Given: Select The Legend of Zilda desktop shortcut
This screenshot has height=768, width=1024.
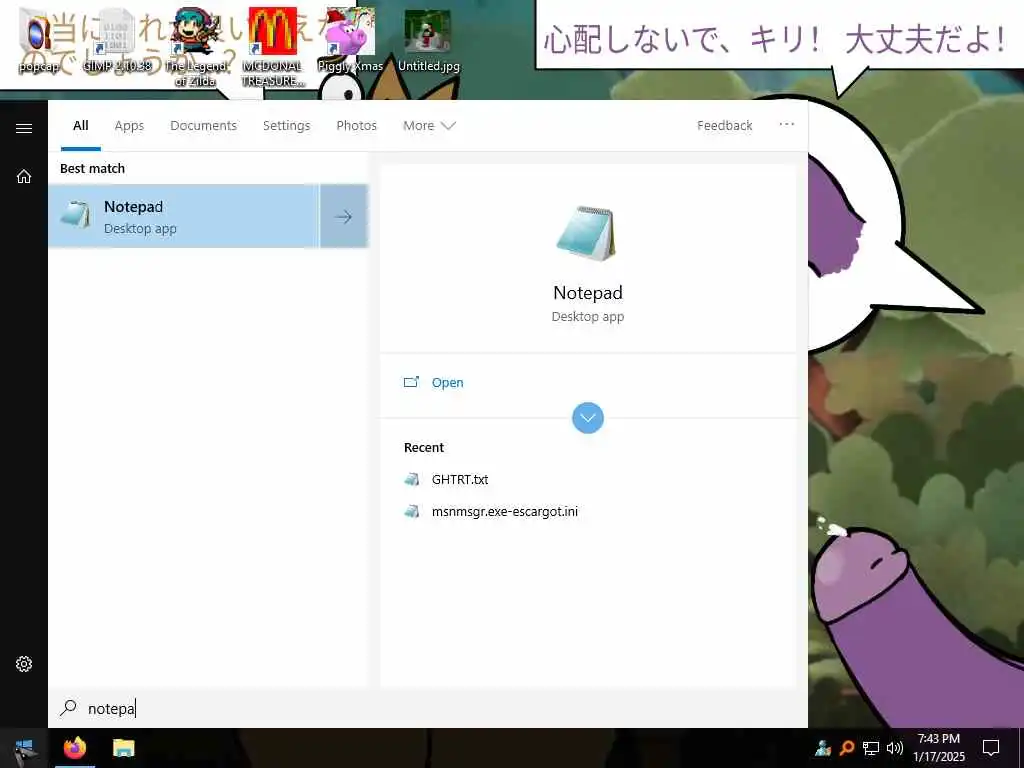Looking at the screenshot, I should point(195,47).
